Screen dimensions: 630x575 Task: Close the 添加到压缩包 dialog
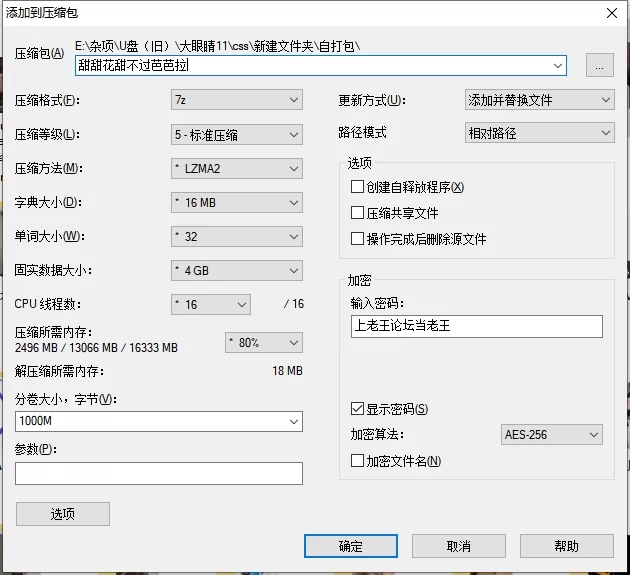(x=612, y=13)
